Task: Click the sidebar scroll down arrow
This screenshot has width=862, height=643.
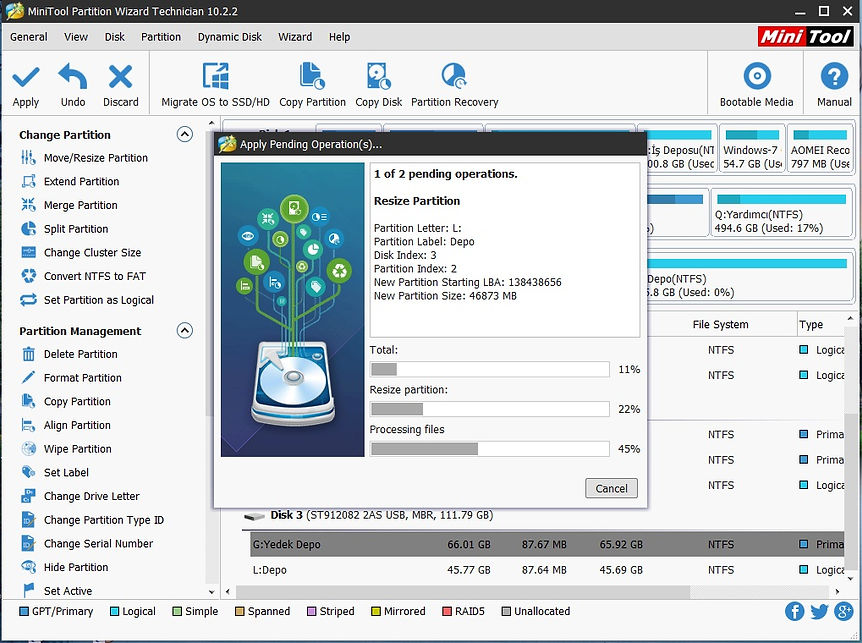Action: point(212,592)
